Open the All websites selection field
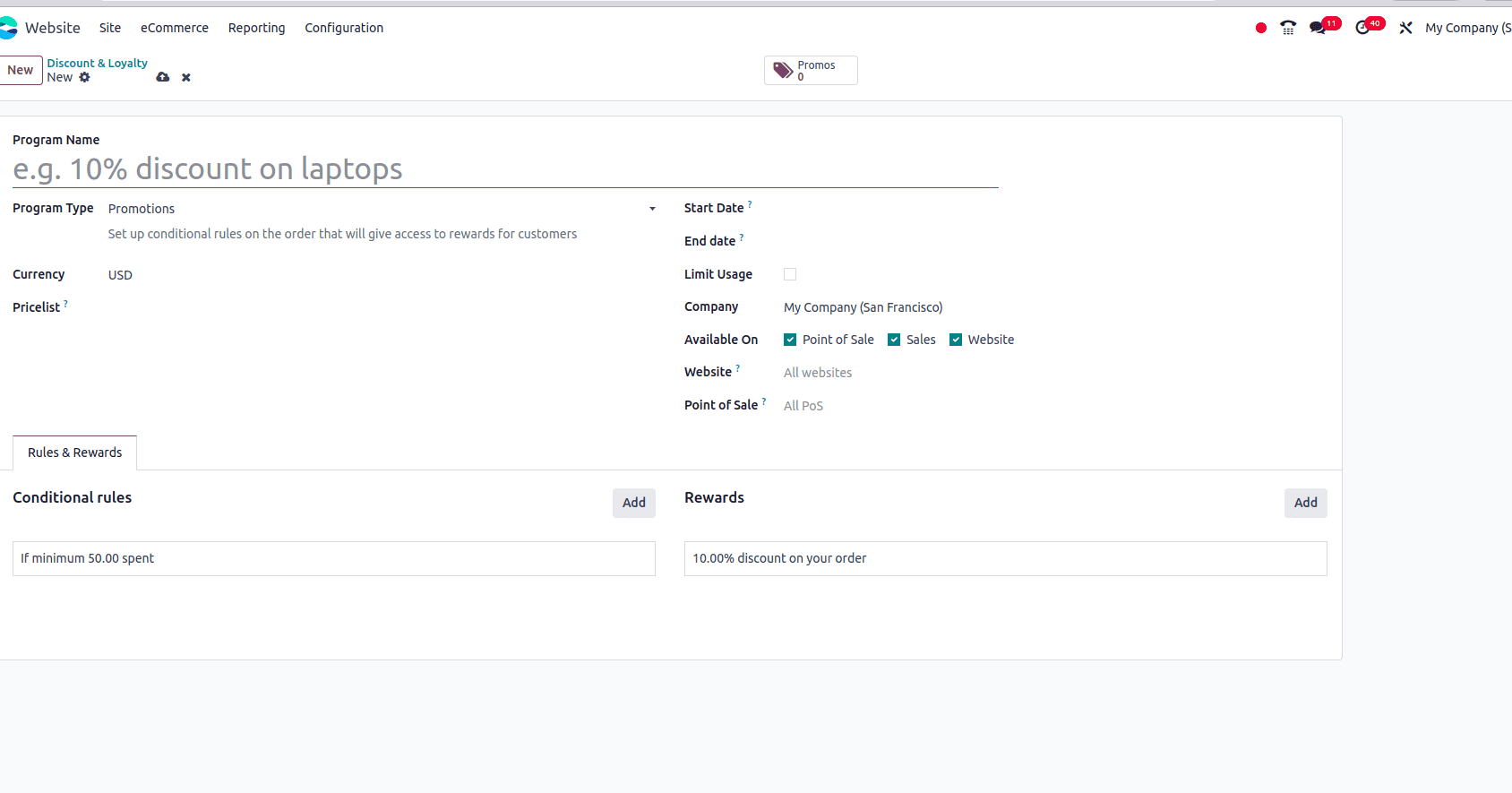The width and height of the screenshot is (1512, 793). tap(1057, 373)
